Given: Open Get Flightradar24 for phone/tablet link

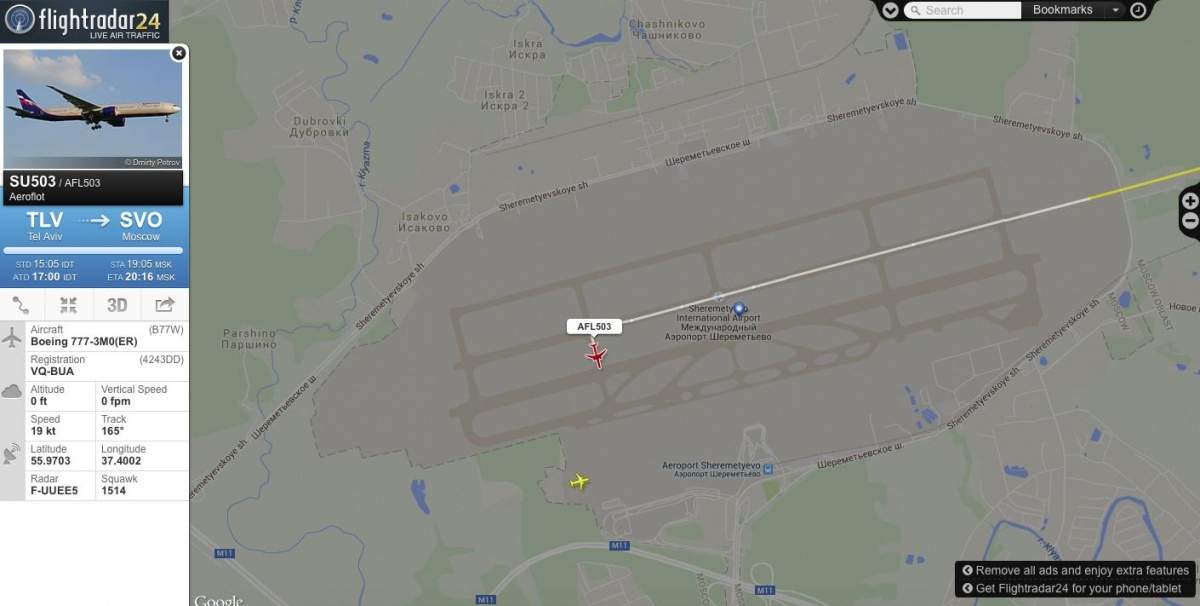Looking at the screenshot, I should [x=1072, y=588].
